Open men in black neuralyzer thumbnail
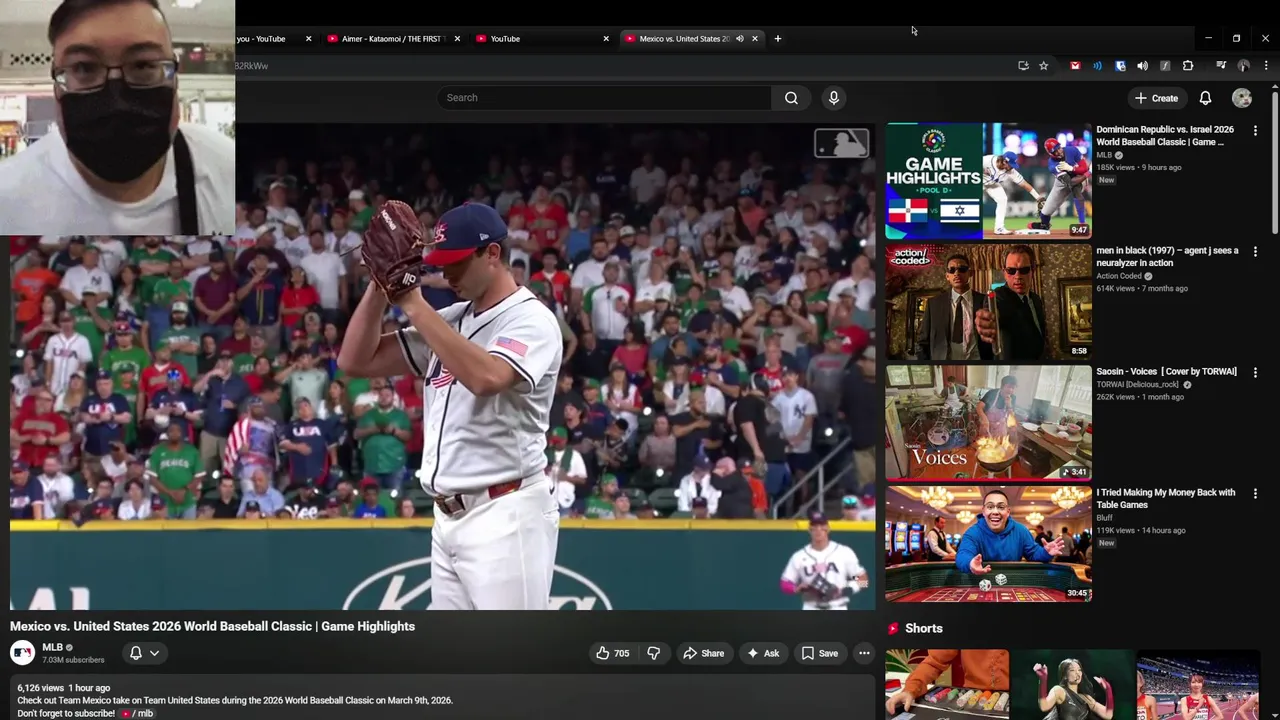The image size is (1280, 720). [x=988, y=302]
